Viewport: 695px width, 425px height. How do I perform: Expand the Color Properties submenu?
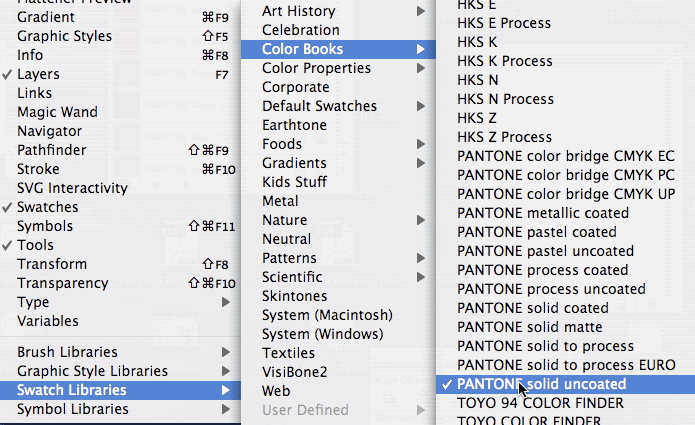(x=338, y=68)
